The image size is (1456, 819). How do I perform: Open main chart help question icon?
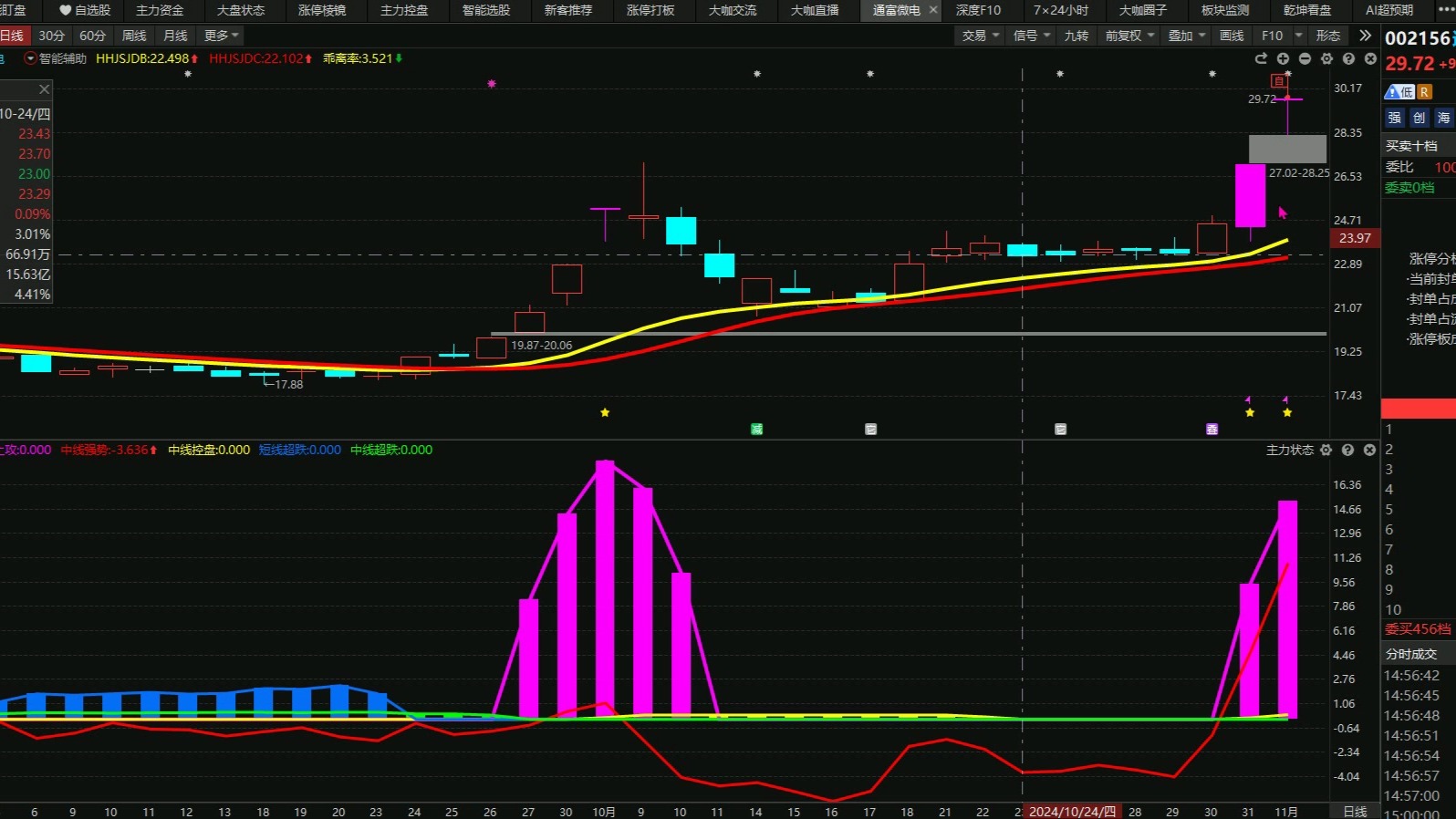(1348, 58)
